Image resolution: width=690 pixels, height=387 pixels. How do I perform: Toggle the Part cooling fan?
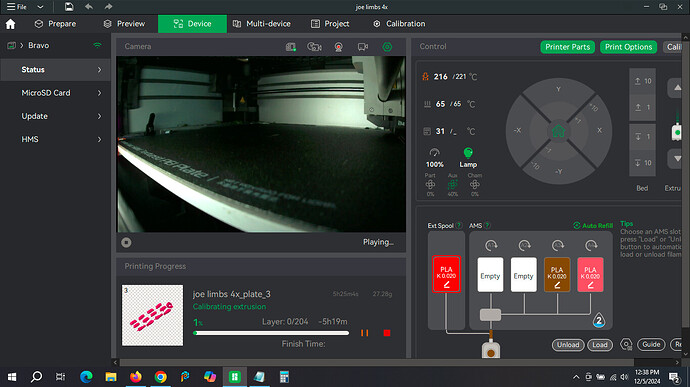click(430, 184)
